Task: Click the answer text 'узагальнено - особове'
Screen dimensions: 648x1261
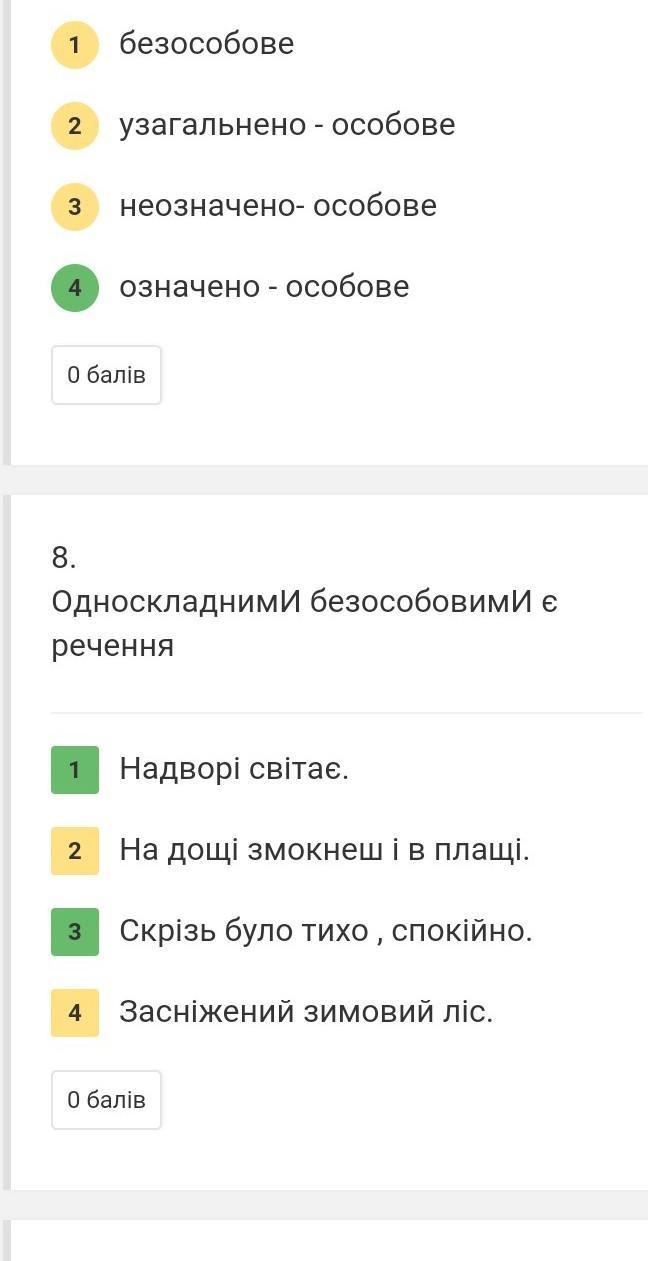Action: (288, 125)
